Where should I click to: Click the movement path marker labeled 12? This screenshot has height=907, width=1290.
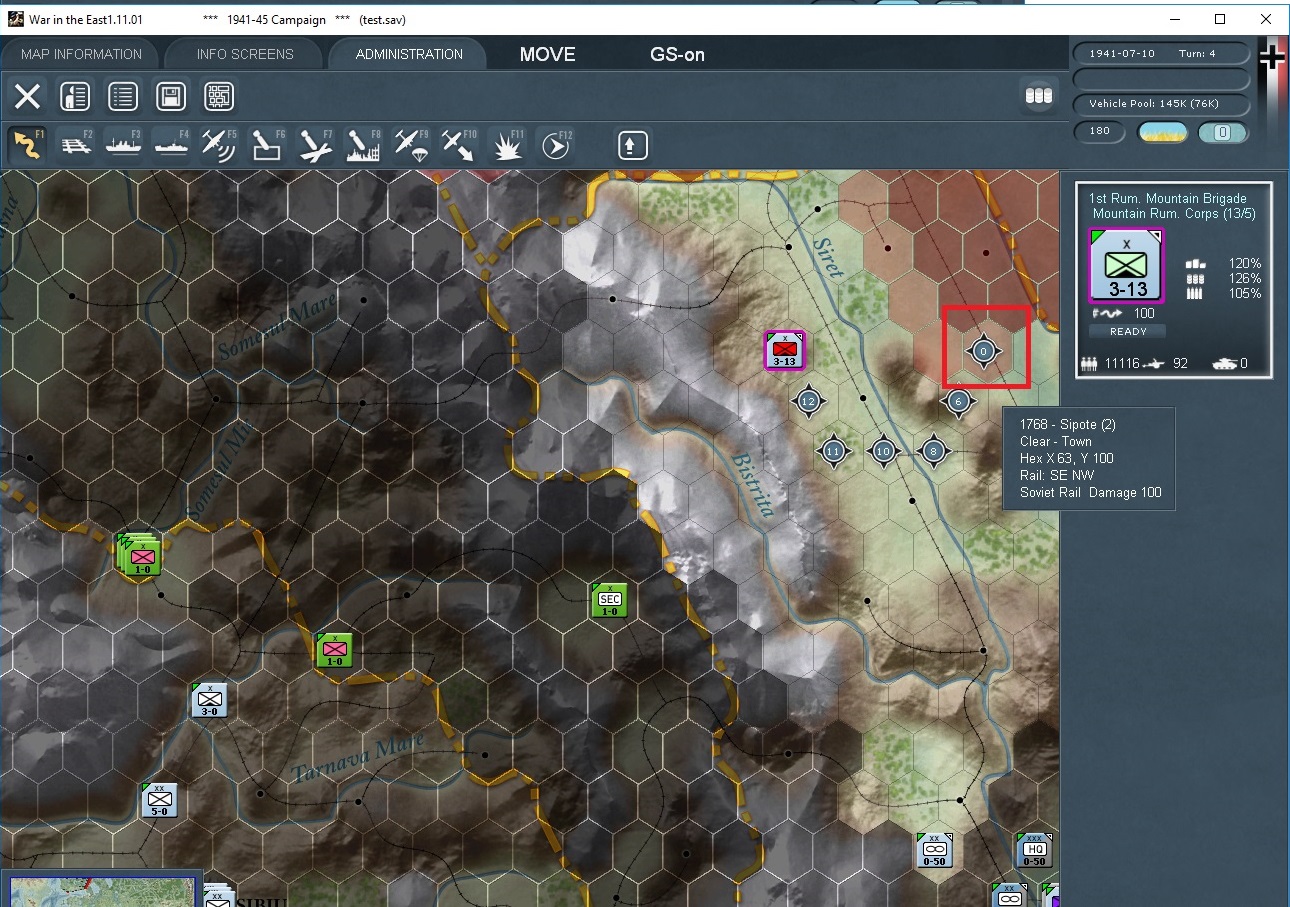[x=809, y=401]
